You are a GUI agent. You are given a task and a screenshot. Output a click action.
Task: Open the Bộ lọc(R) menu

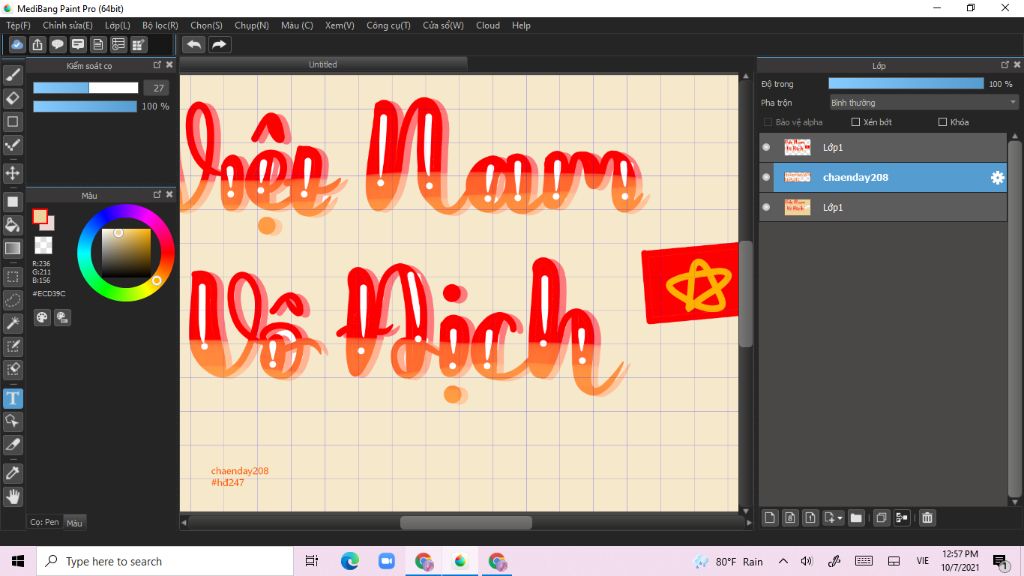pyautogui.click(x=160, y=25)
